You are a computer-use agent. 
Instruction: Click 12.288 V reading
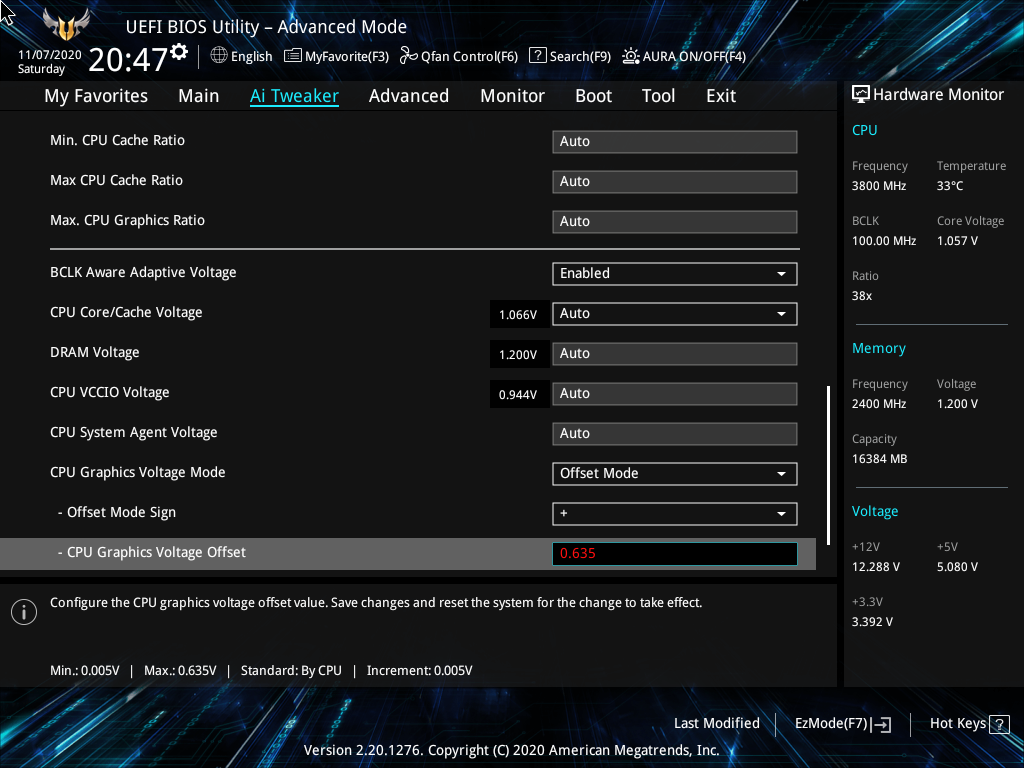pyautogui.click(x=876, y=567)
